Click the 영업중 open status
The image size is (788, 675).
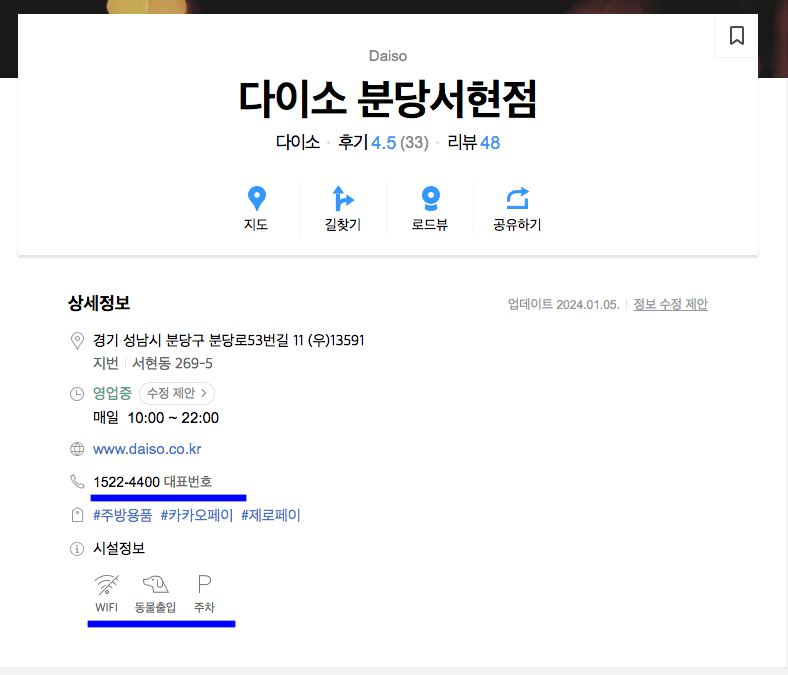pos(112,393)
